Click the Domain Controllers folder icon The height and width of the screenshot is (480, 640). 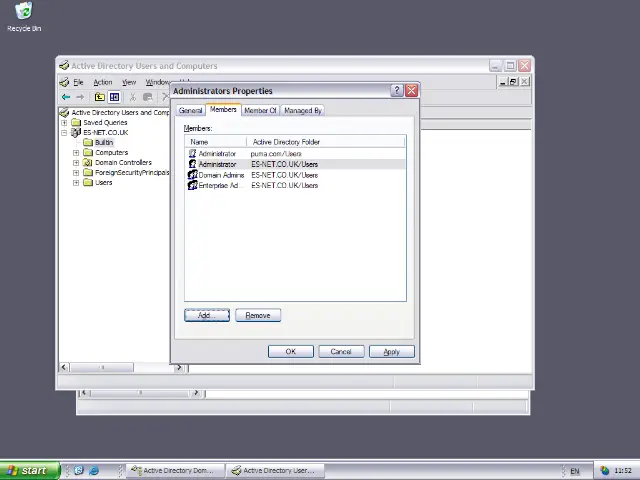click(88, 162)
